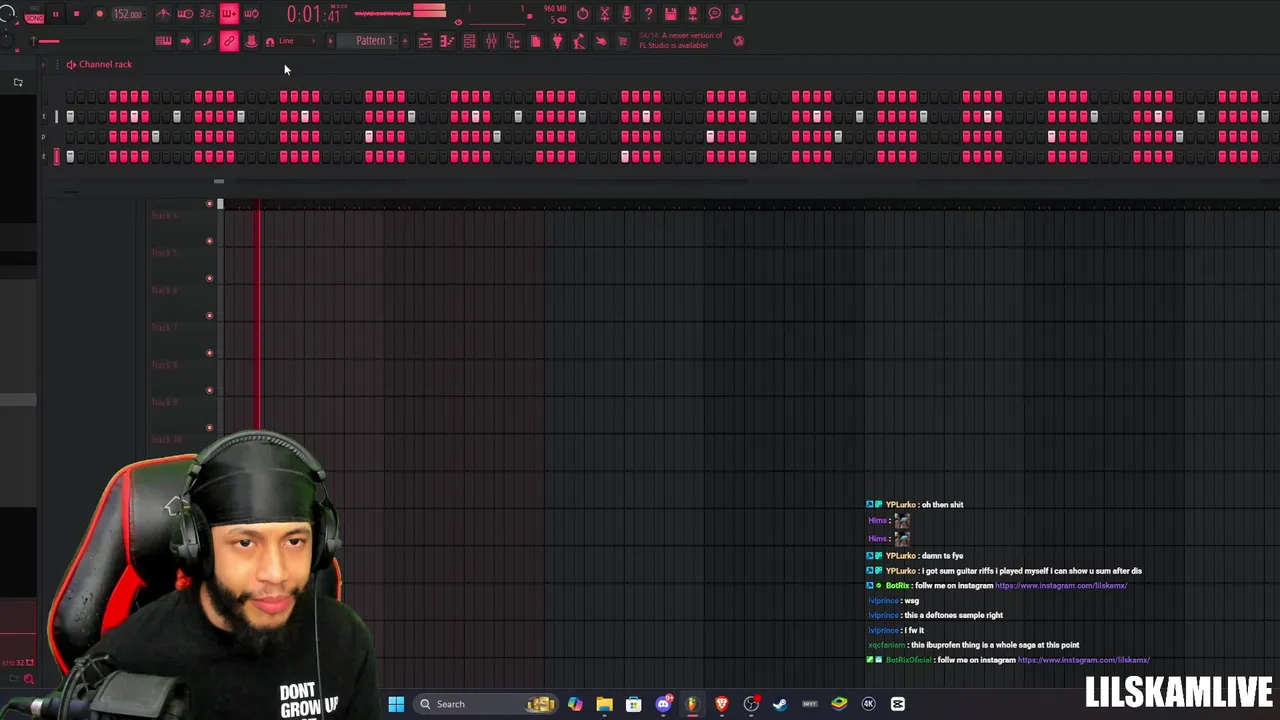Toggle the highlighted link icon in toolbar

229,41
